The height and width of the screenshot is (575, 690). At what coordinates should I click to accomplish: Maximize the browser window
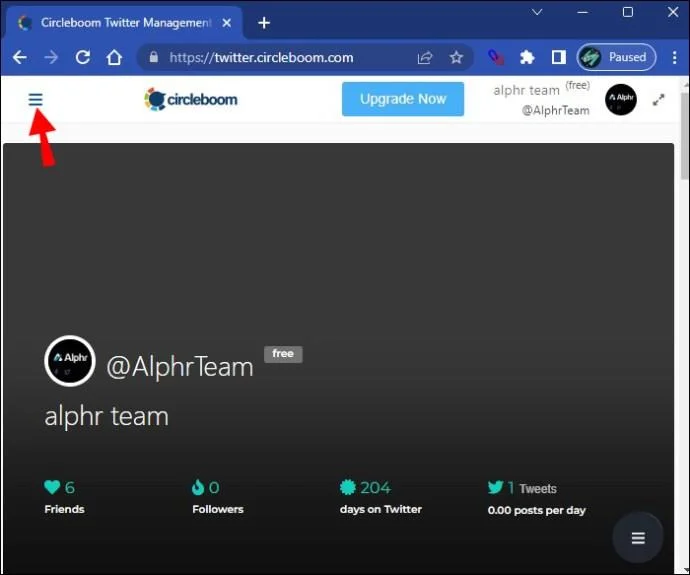pyautogui.click(x=628, y=12)
